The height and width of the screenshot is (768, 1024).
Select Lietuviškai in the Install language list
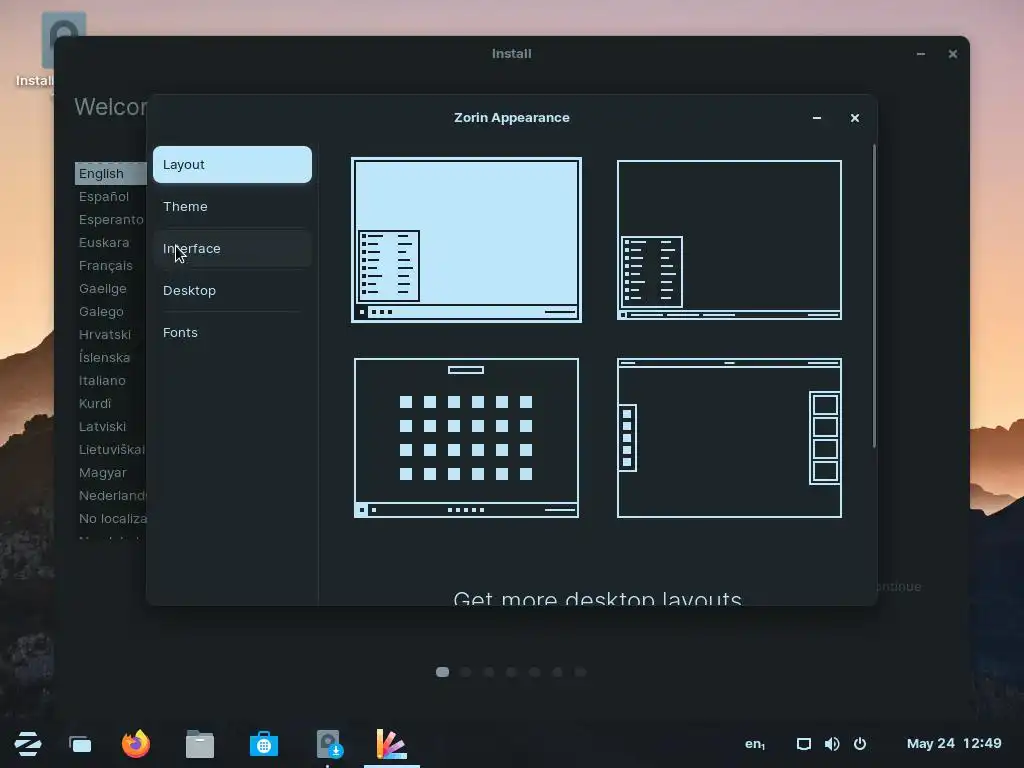coord(110,449)
